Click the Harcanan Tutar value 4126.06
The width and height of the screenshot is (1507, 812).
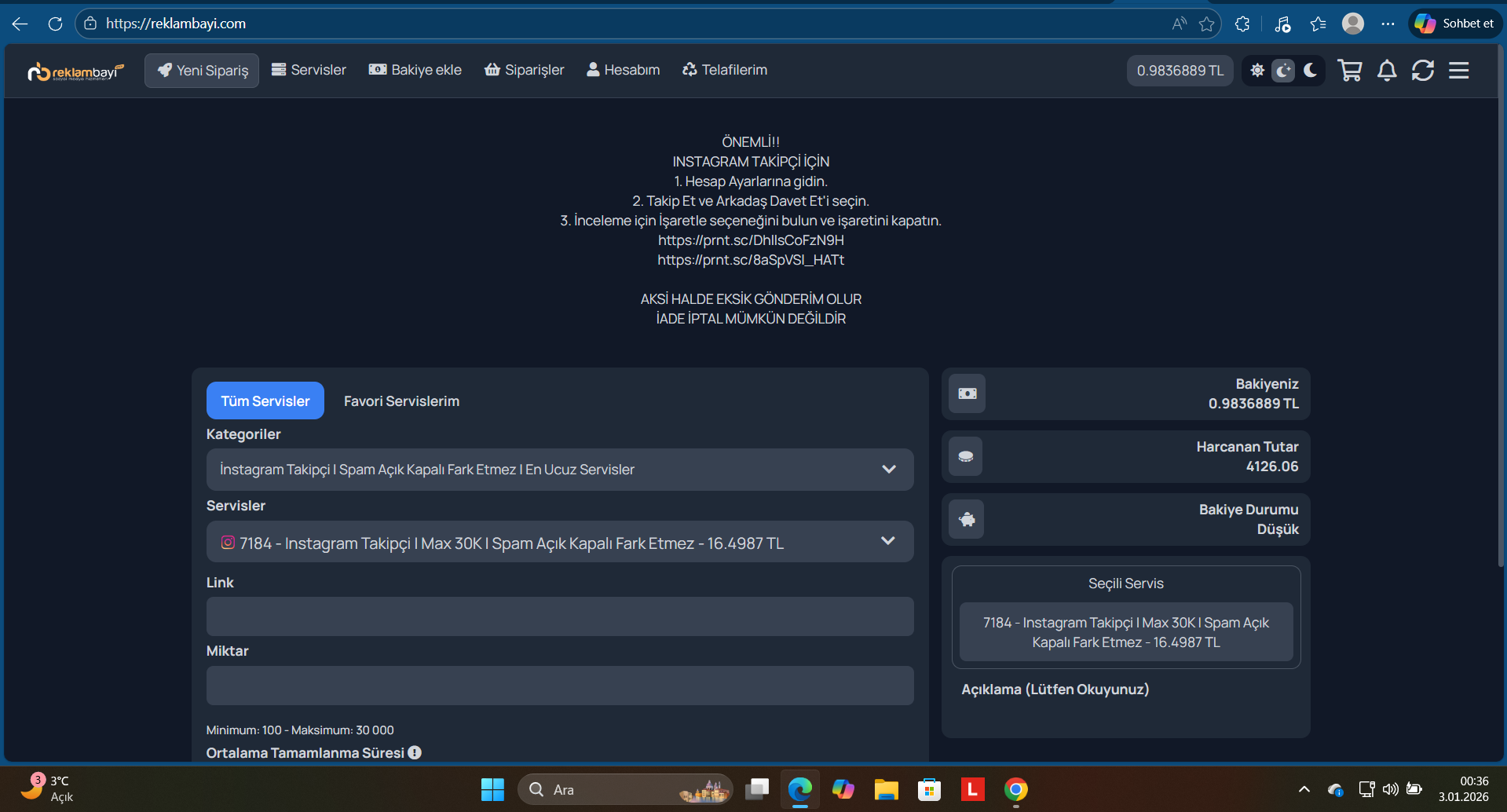click(1272, 466)
